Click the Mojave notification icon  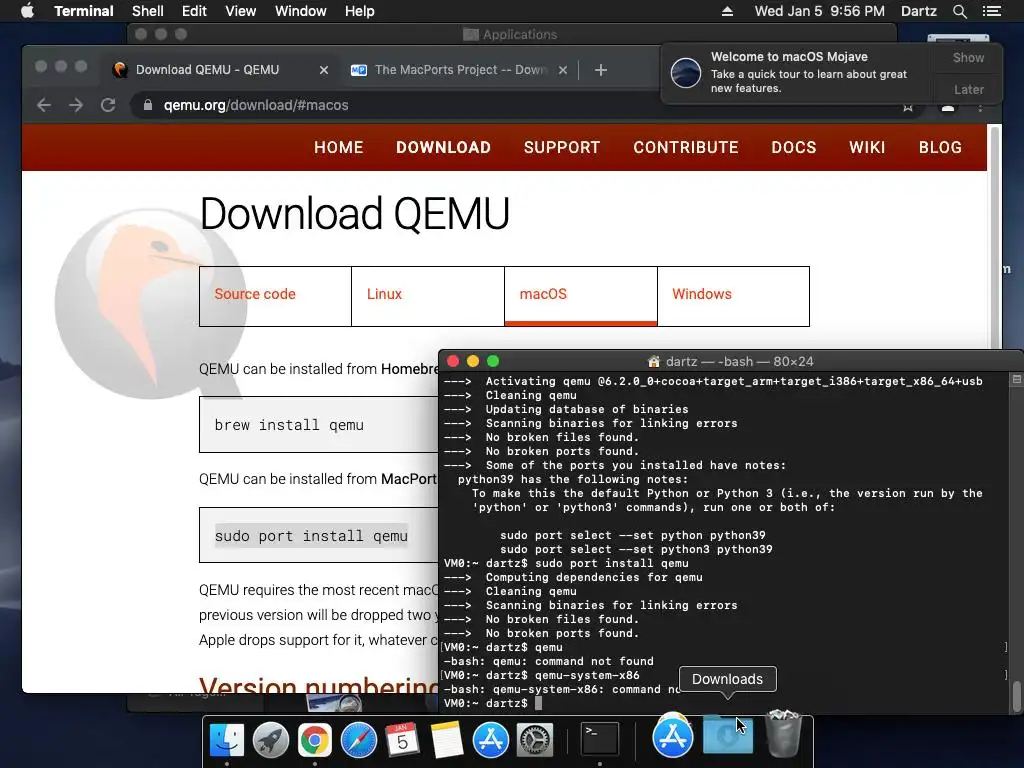click(686, 72)
